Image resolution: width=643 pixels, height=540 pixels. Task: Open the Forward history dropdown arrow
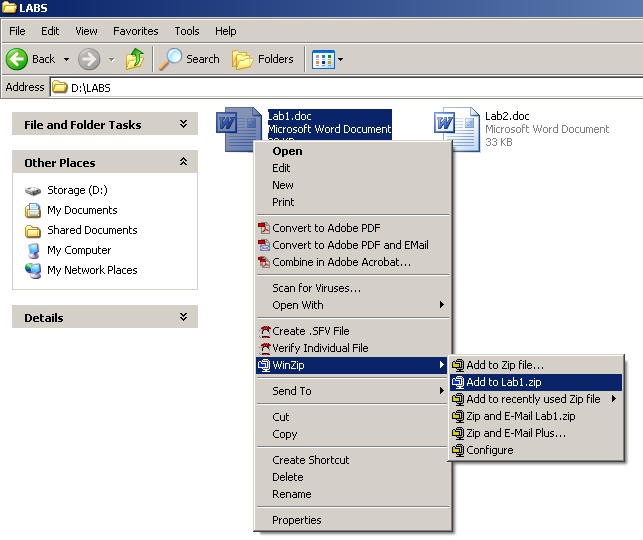[x=112, y=59]
